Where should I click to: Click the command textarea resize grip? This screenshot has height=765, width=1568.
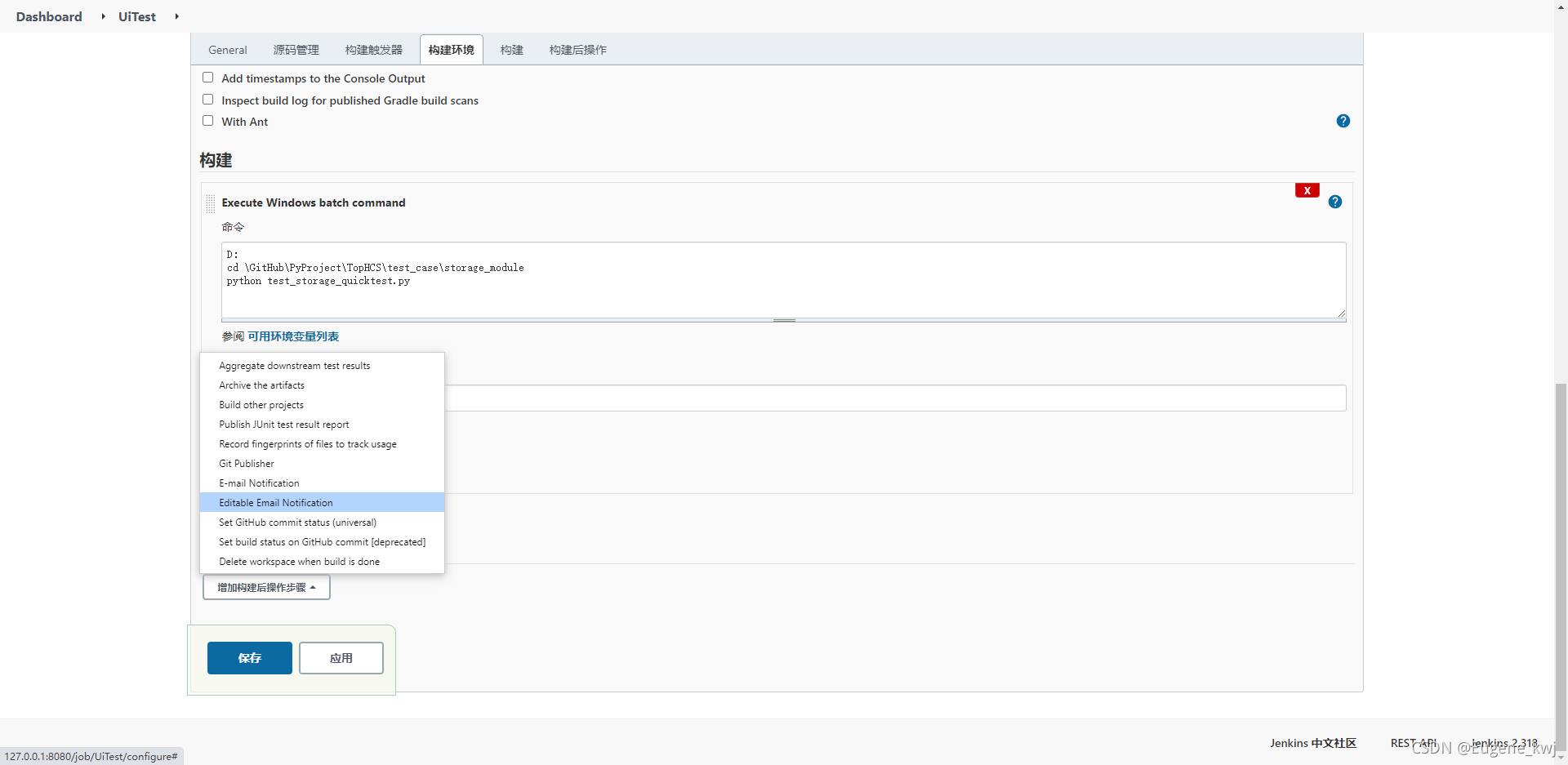point(1341,313)
